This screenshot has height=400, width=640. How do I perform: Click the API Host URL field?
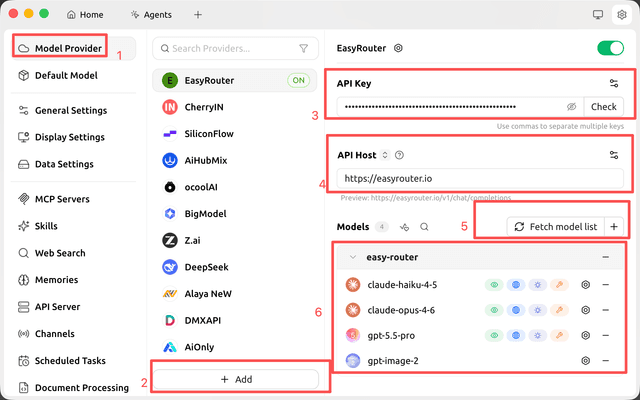pos(480,178)
